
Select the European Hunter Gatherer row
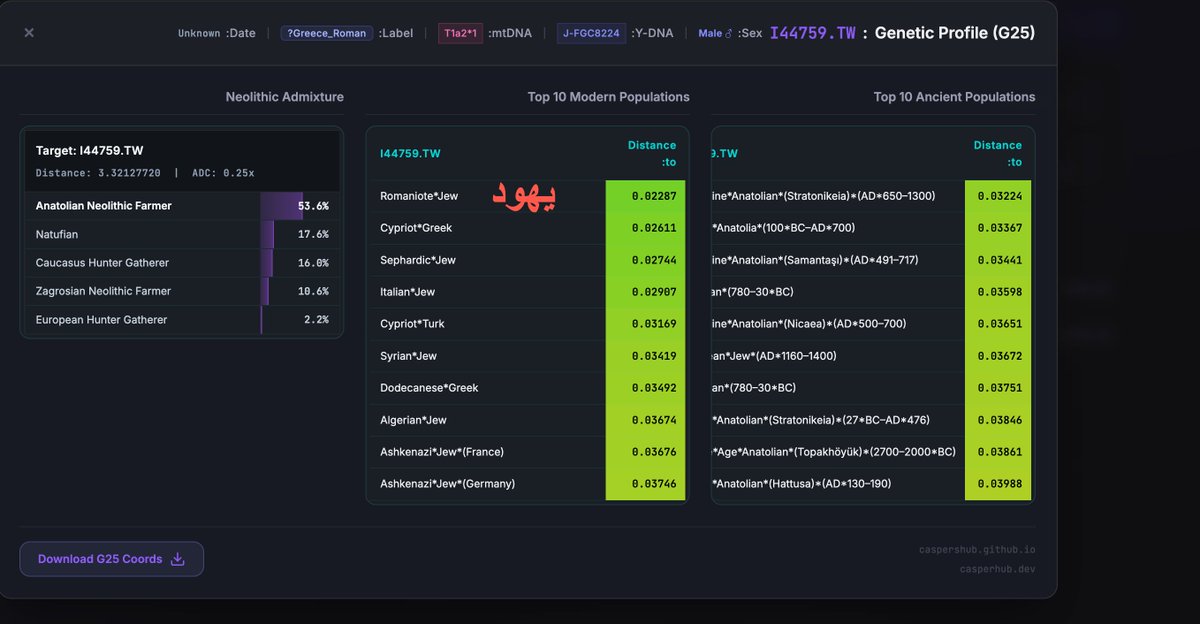pos(181,320)
